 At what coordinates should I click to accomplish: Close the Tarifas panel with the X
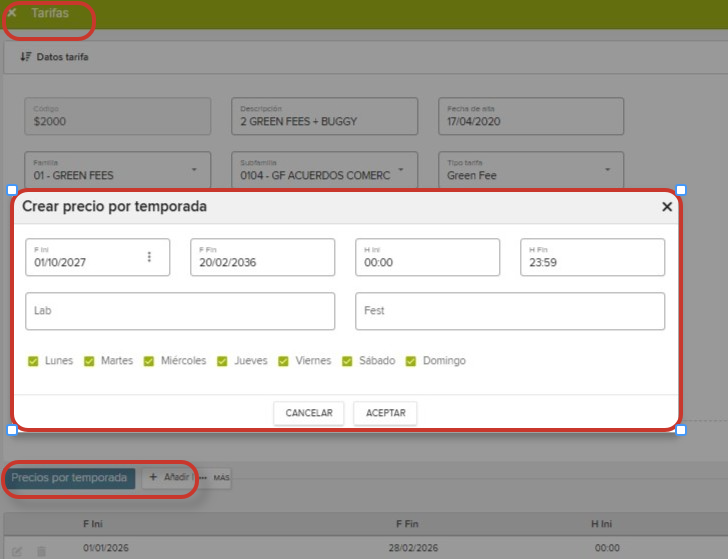12,14
